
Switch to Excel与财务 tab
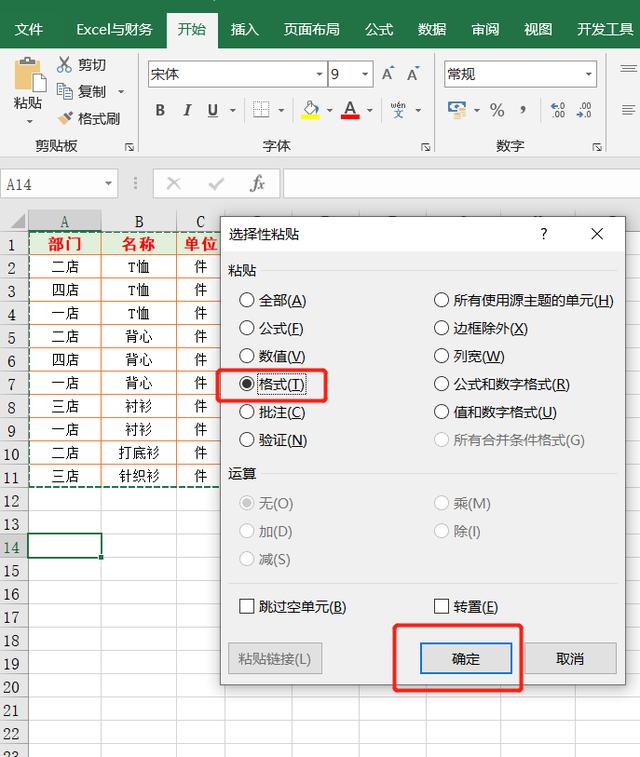(114, 29)
